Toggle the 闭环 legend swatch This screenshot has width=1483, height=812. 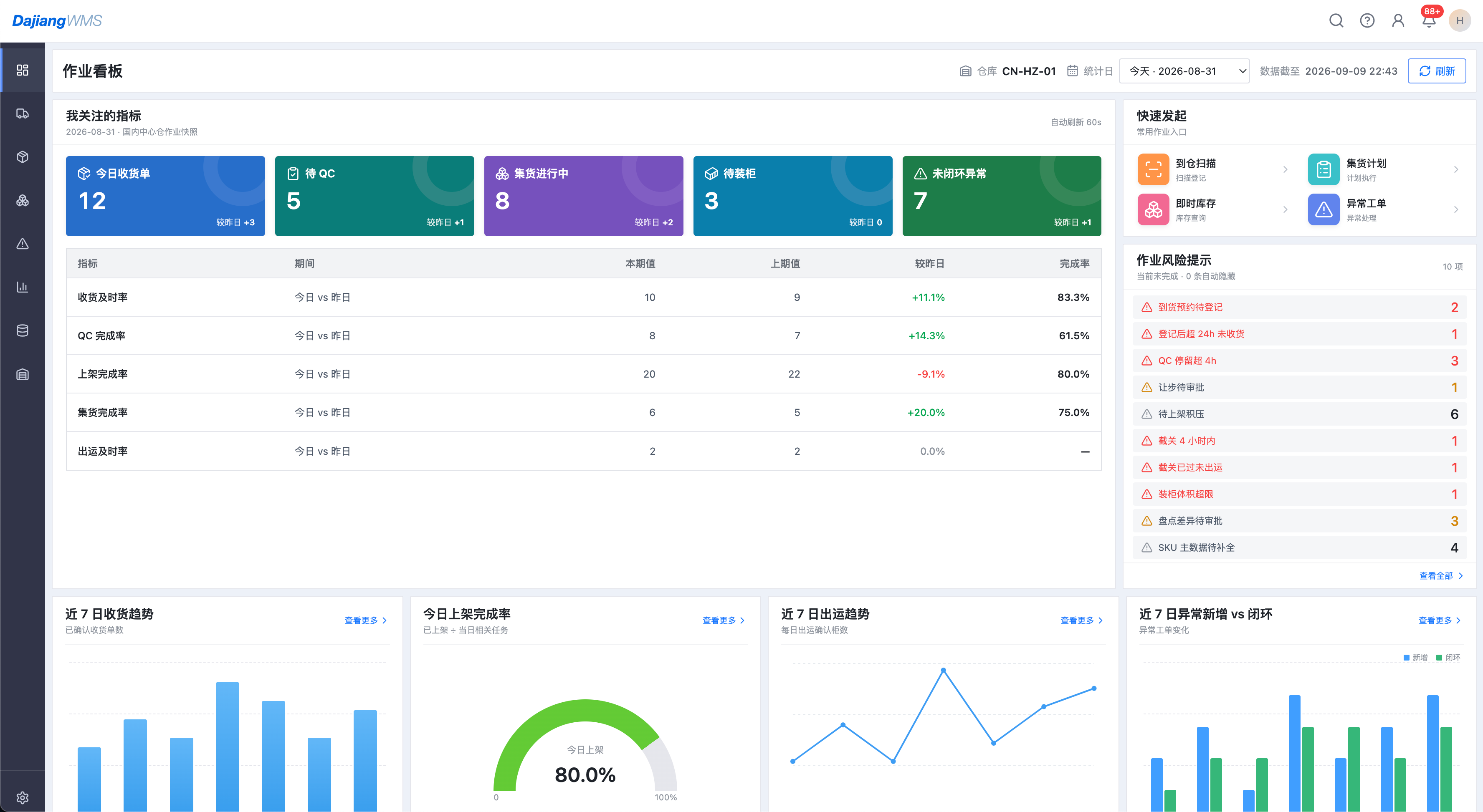click(x=1439, y=658)
